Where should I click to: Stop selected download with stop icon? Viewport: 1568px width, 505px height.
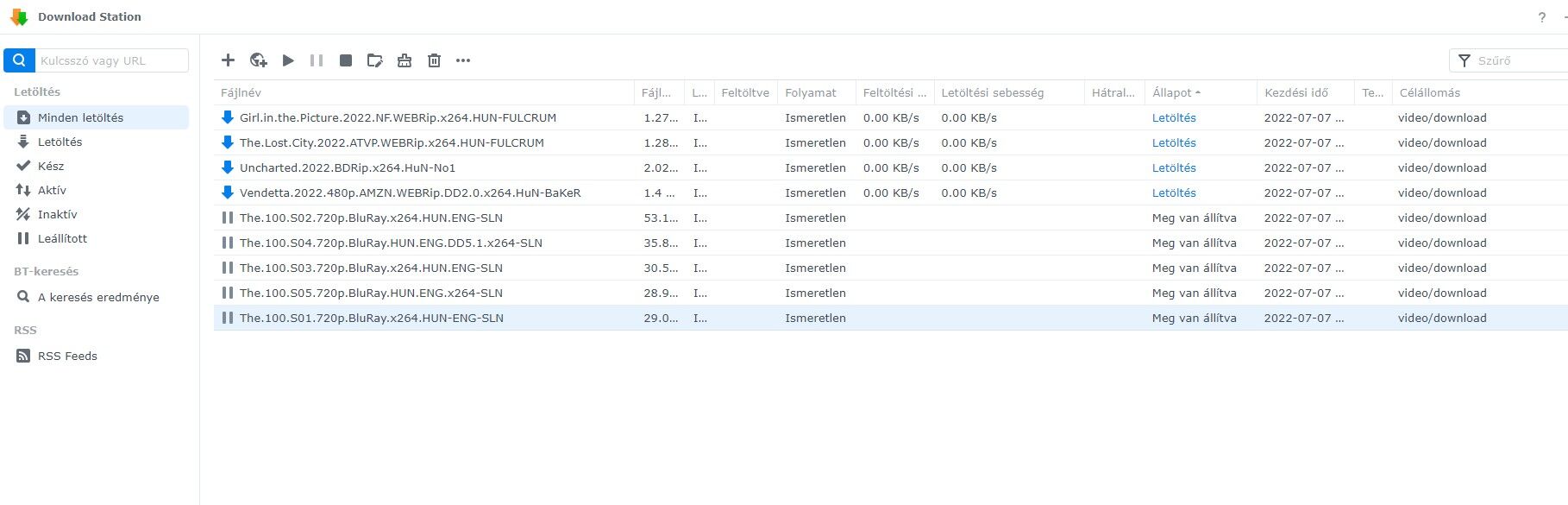(x=346, y=60)
